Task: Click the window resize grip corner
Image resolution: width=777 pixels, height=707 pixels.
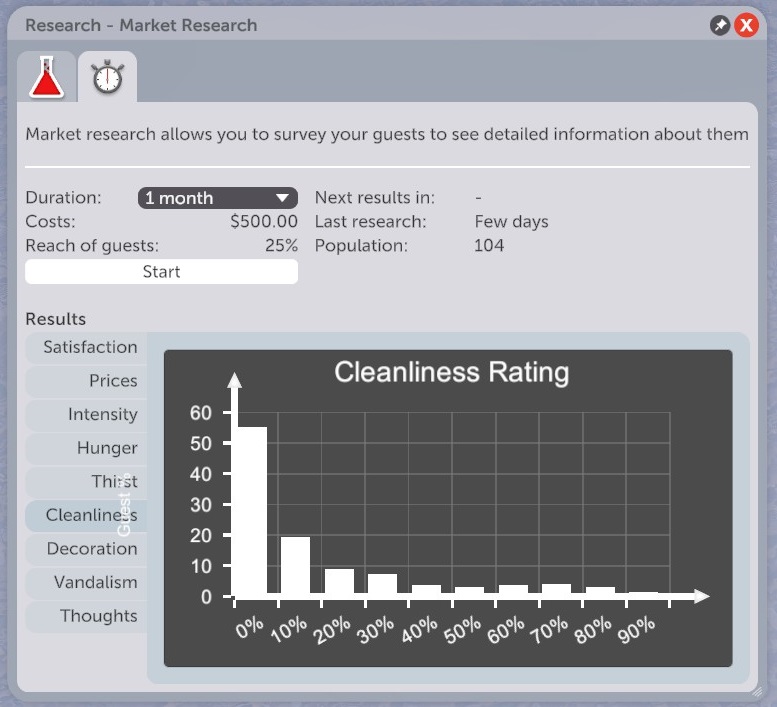Action: [757, 692]
